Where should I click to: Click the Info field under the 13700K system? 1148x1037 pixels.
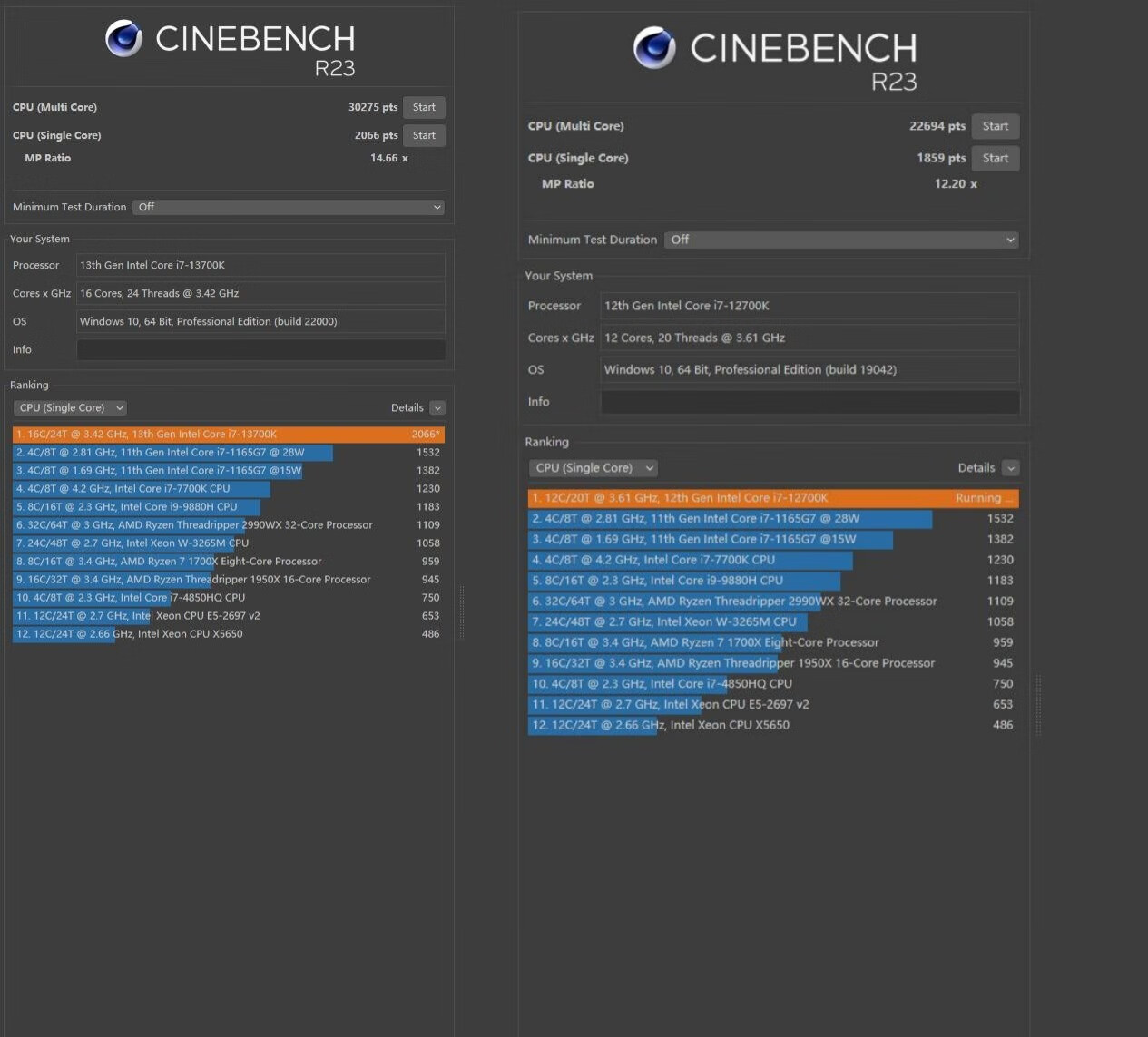260,349
